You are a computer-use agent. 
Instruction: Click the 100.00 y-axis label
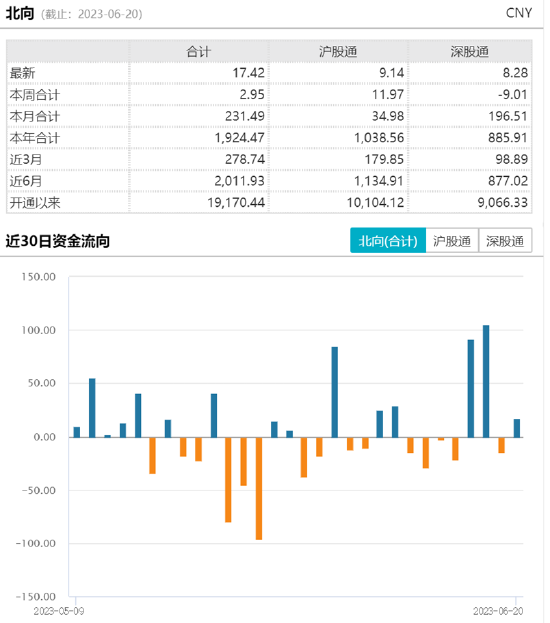[39, 330]
